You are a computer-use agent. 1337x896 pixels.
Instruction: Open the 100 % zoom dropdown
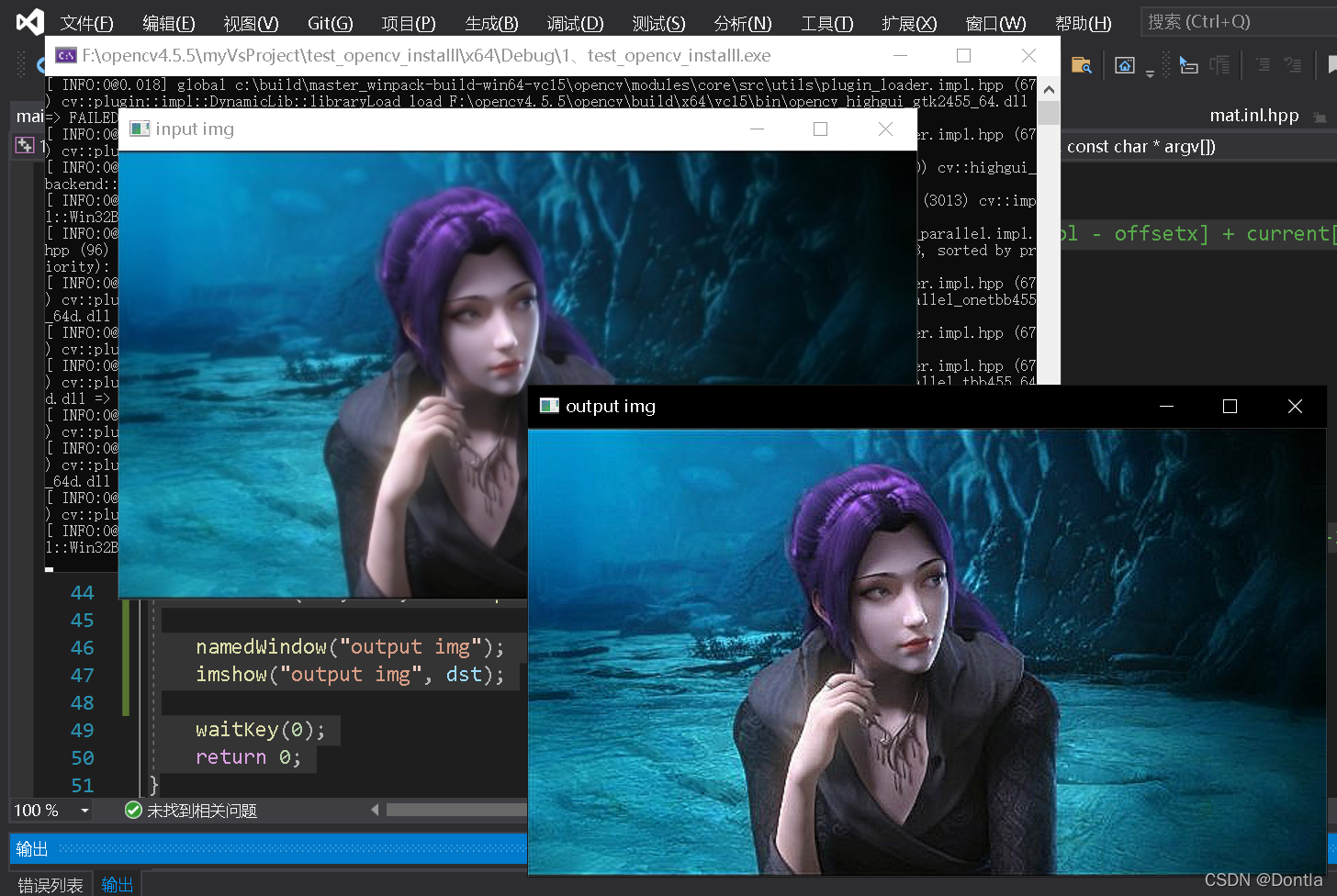(x=84, y=811)
